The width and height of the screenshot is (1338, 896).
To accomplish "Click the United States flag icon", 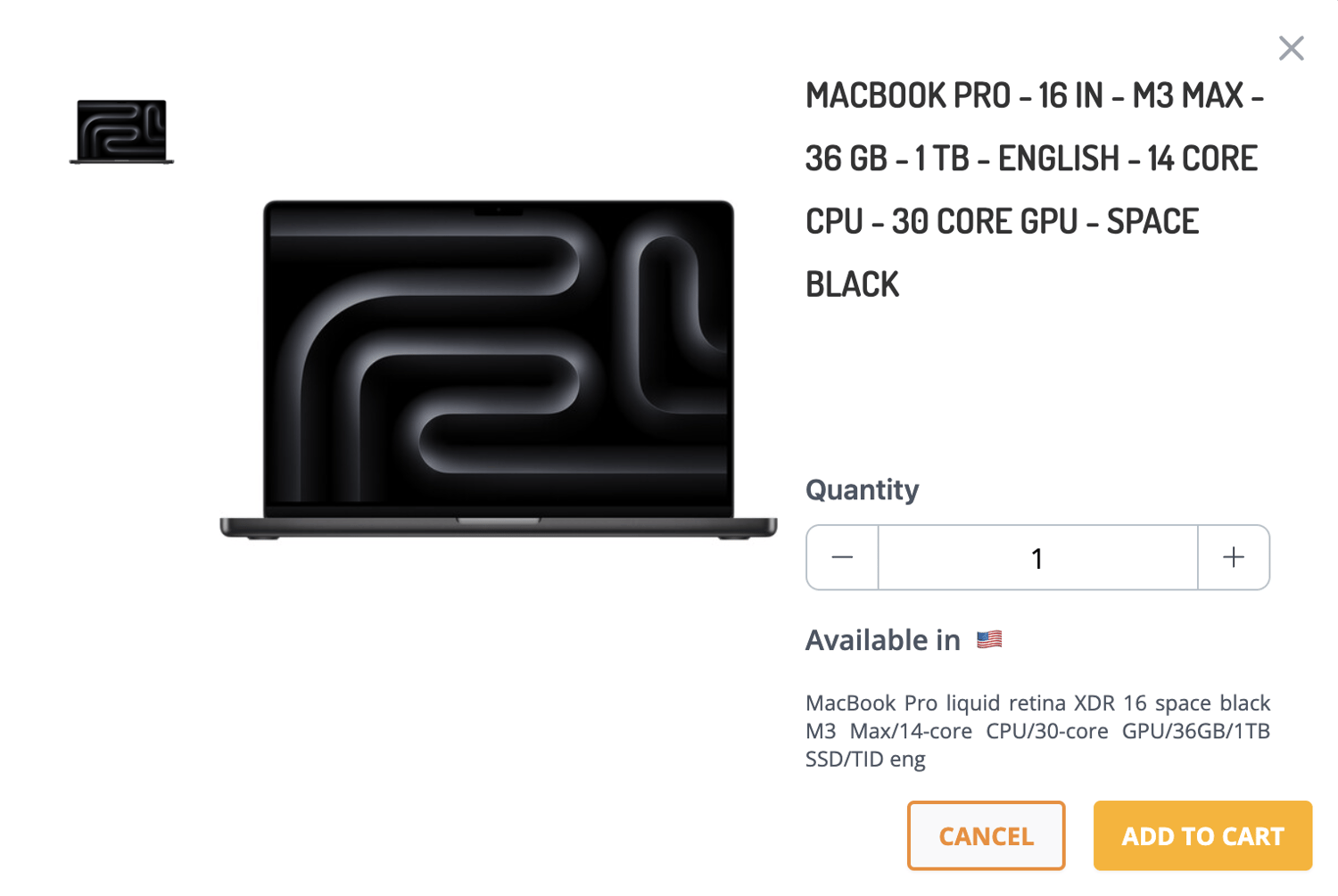I will (x=988, y=639).
